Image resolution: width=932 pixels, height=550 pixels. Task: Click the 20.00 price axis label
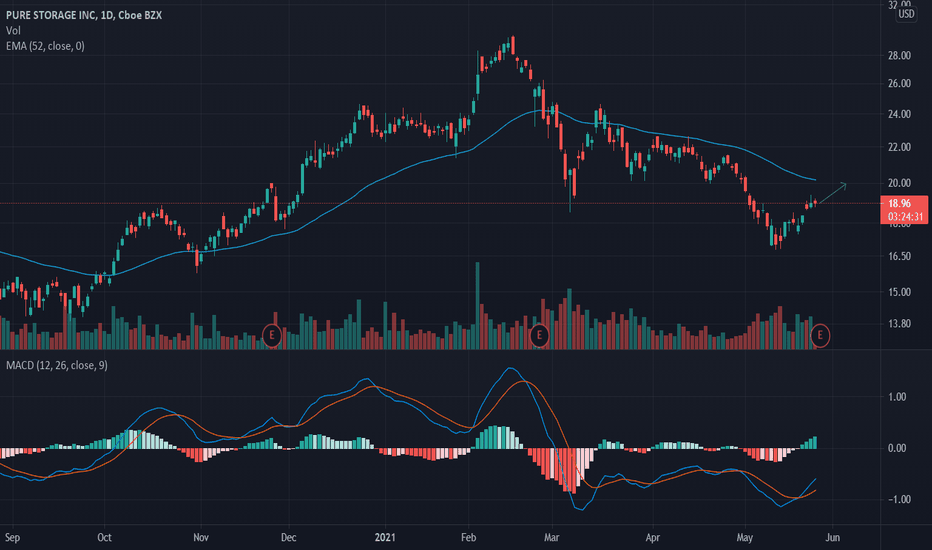(899, 183)
